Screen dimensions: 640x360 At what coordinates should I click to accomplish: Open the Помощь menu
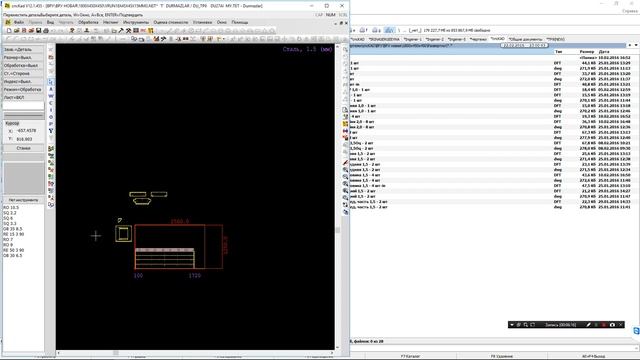[240, 22]
